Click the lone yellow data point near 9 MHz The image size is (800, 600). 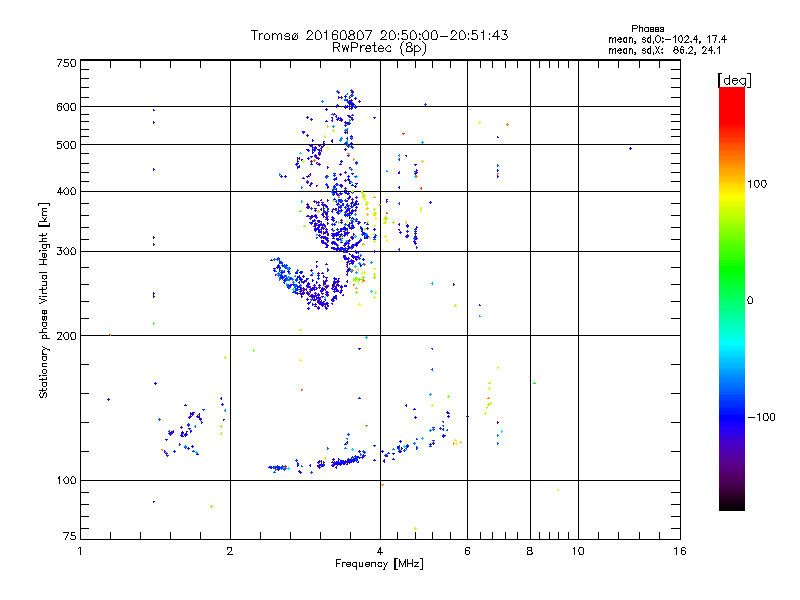[x=558, y=490]
